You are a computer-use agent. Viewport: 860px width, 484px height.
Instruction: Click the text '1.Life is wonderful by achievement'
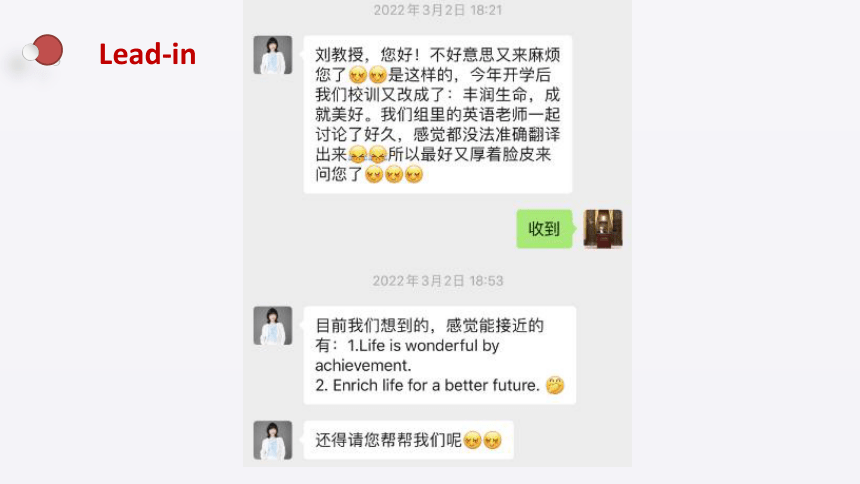pyautogui.click(x=407, y=356)
